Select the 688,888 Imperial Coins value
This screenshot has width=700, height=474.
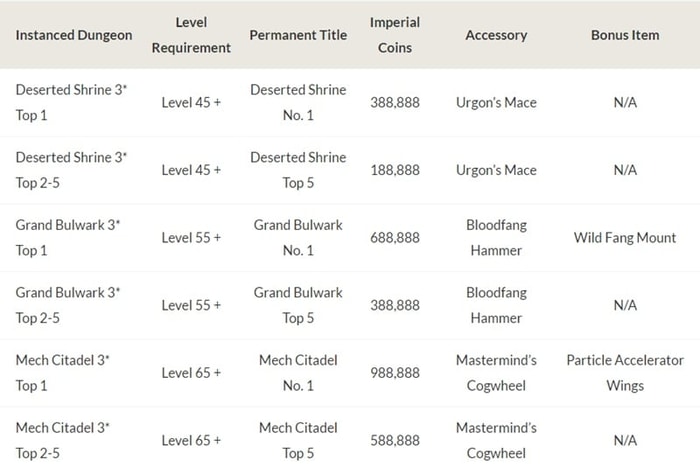click(395, 237)
